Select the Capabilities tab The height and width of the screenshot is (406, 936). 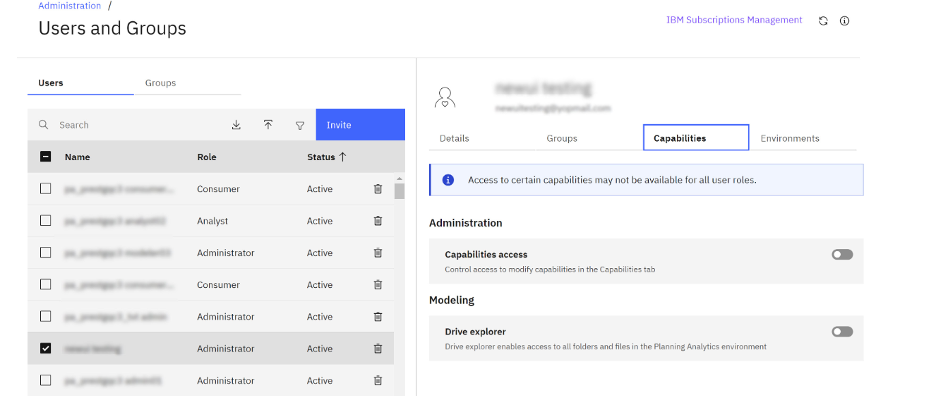click(x=696, y=138)
